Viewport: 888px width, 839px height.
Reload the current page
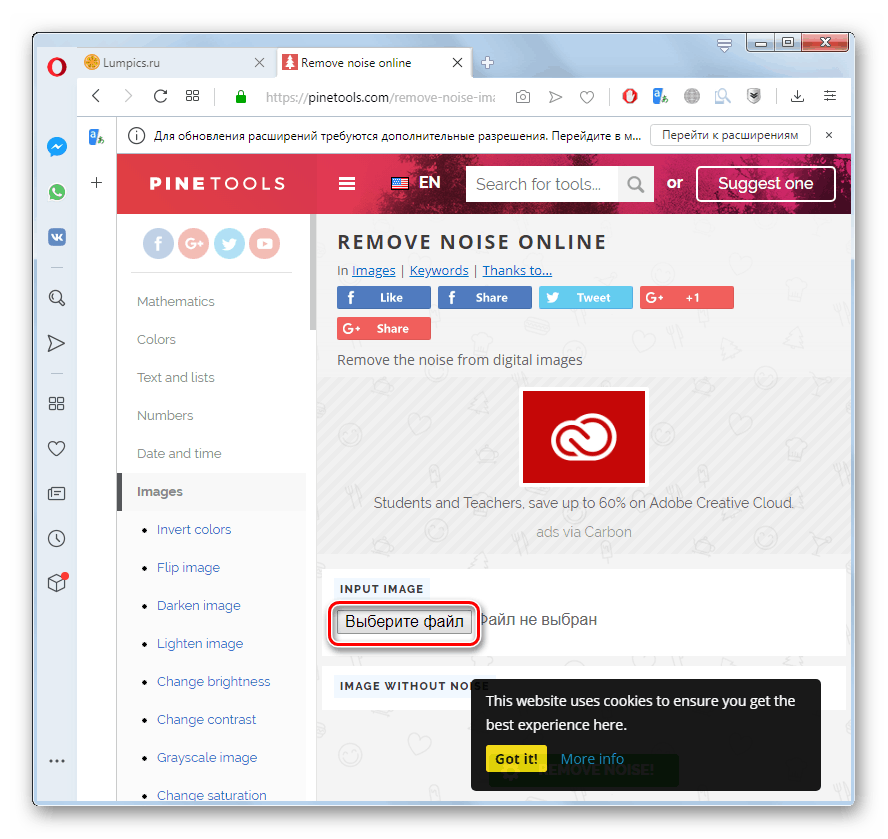(160, 96)
